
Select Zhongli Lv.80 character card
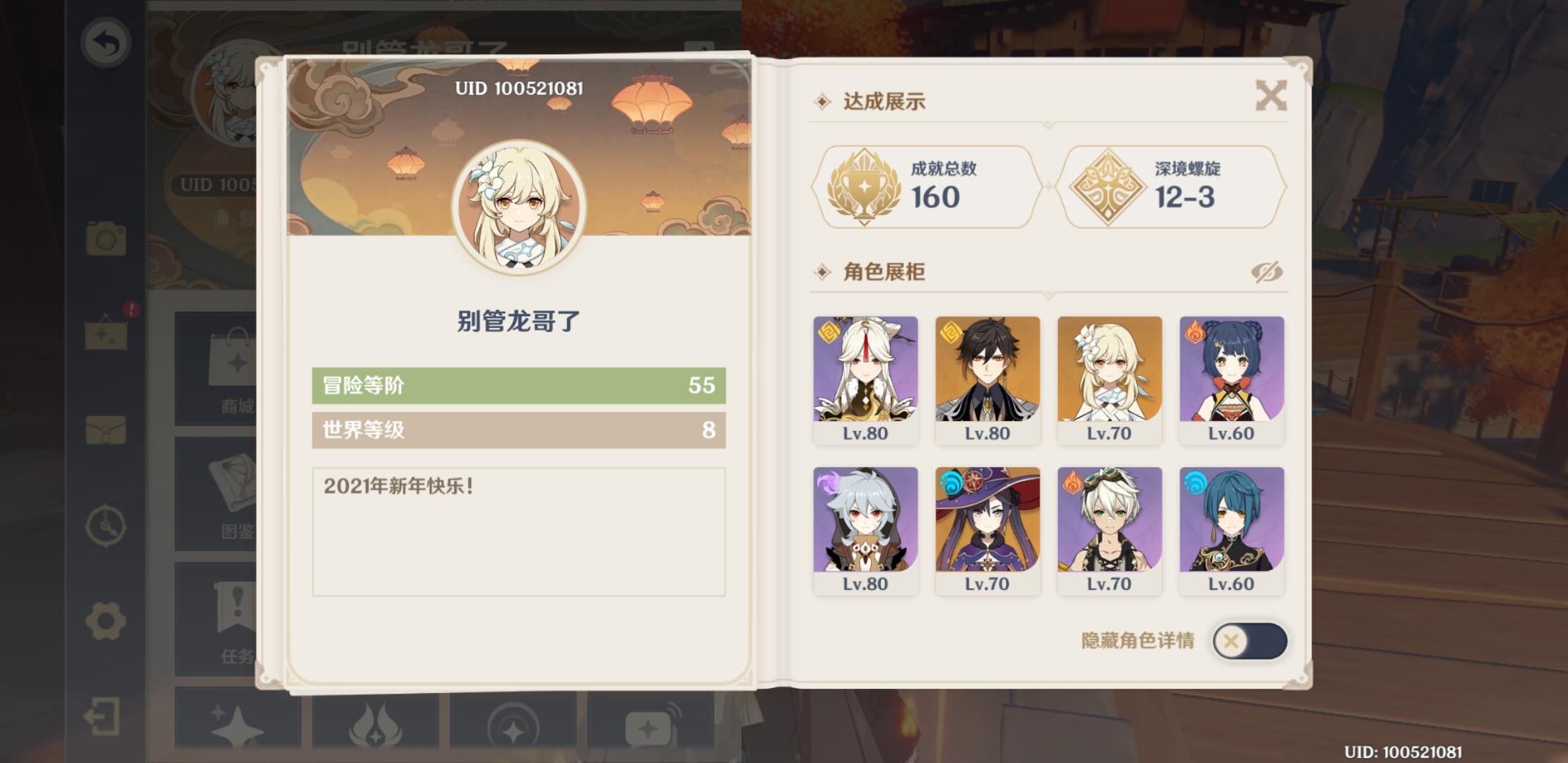pyautogui.click(x=987, y=381)
